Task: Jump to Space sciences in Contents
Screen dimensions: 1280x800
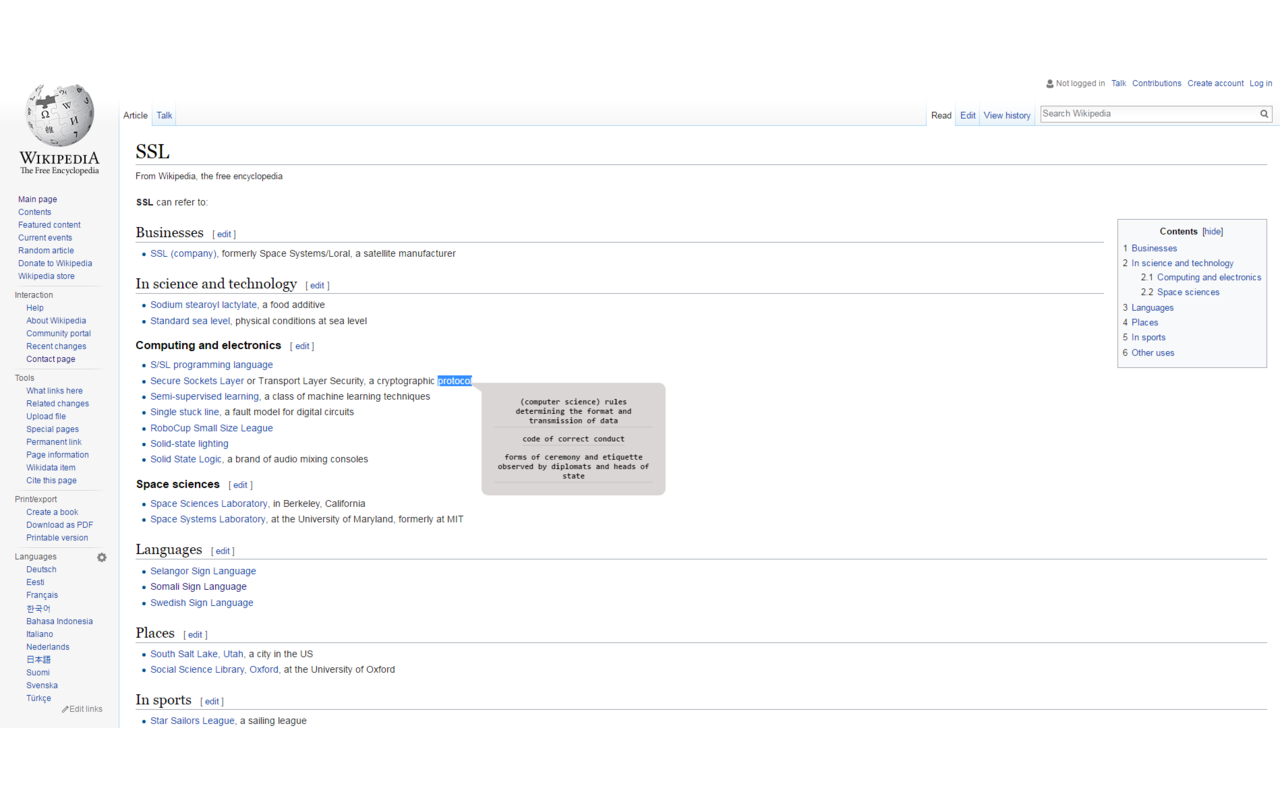Action: point(1188,293)
